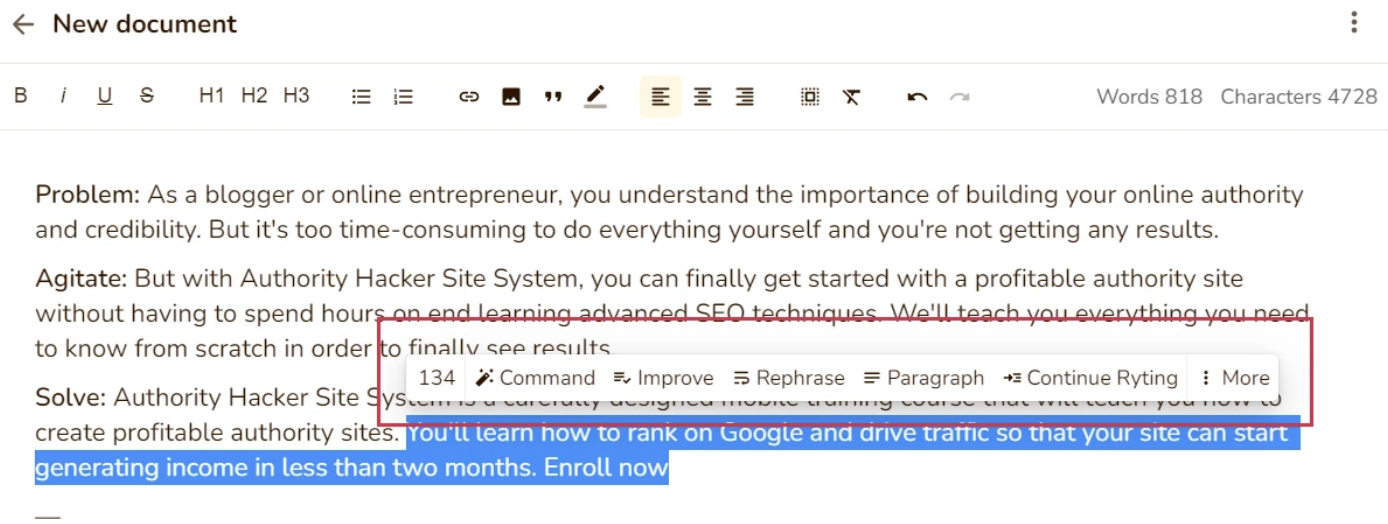Right align the text
This screenshot has width=1388, height=524.
coord(745,97)
